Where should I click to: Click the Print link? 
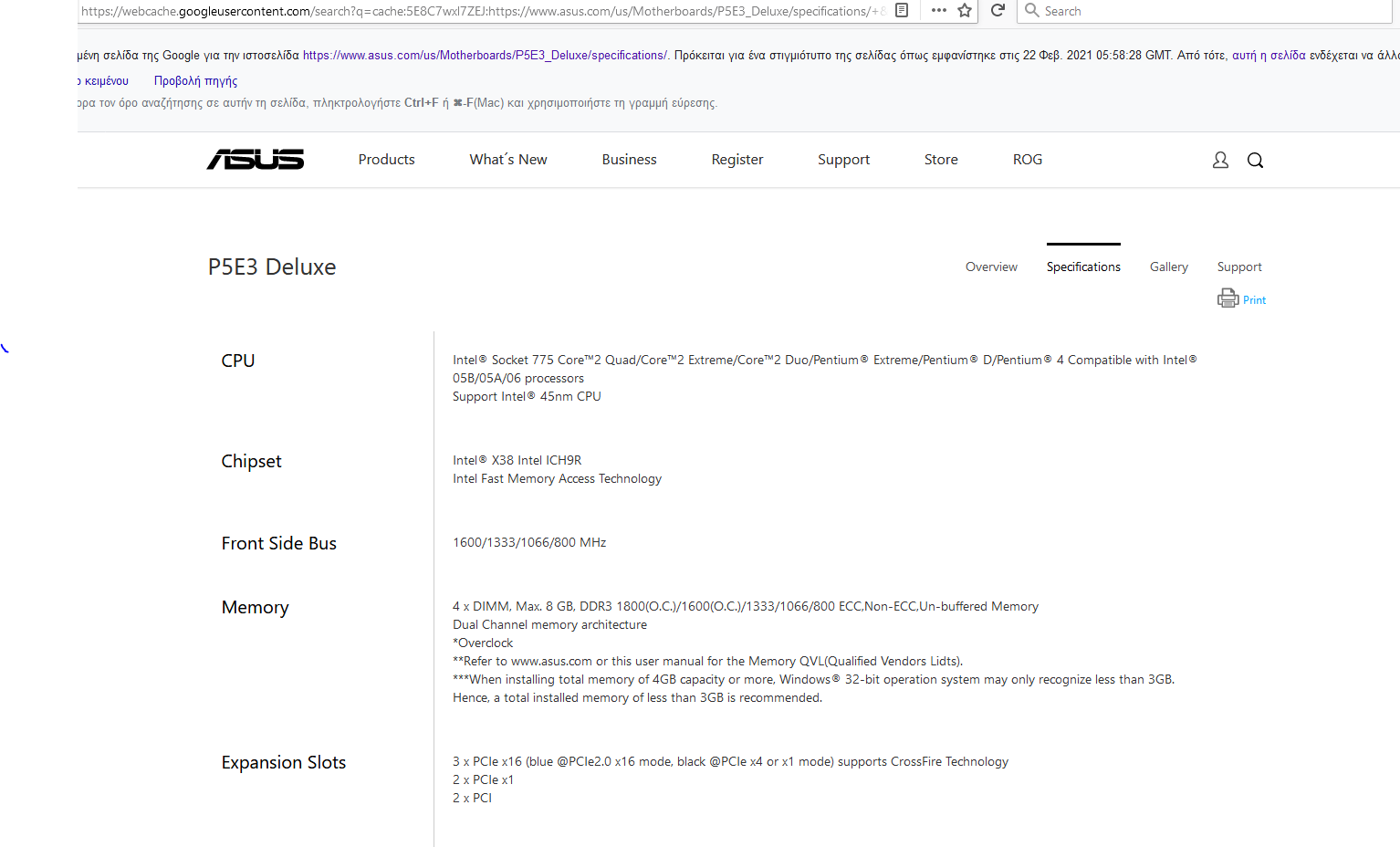click(x=1254, y=300)
